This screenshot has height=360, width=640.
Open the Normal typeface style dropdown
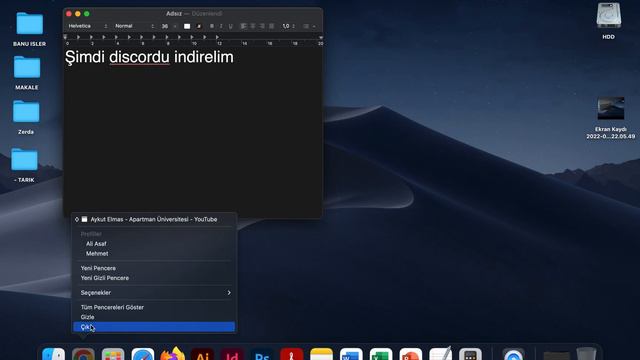(134, 26)
